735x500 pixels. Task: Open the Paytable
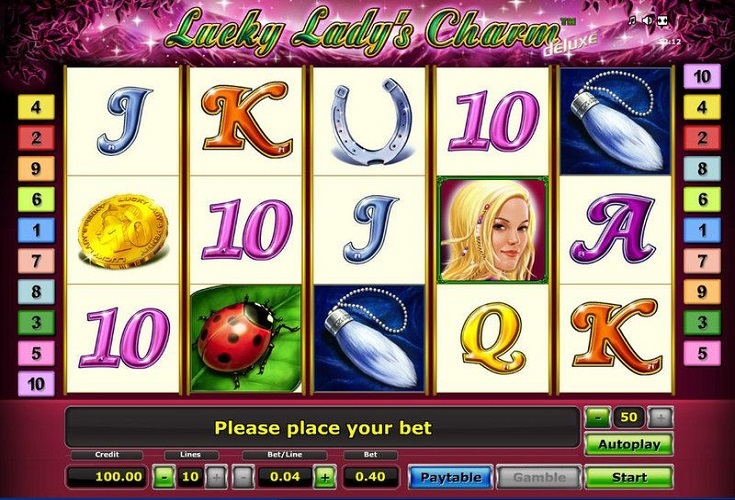(x=450, y=477)
